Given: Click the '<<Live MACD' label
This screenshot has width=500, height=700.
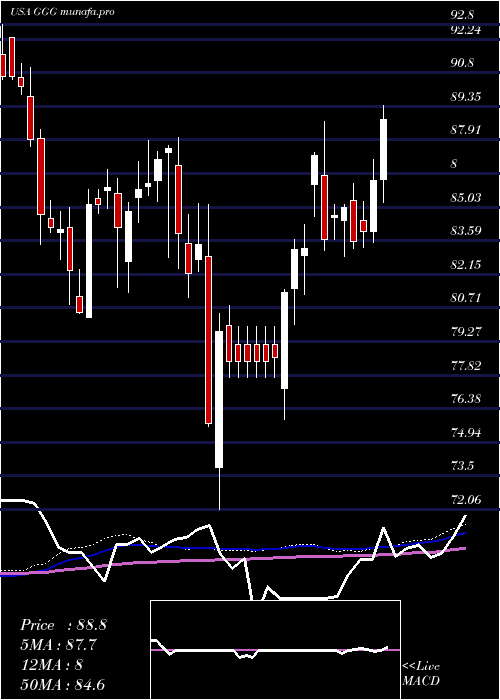Looking at the screenshot, I should (421, 673).
